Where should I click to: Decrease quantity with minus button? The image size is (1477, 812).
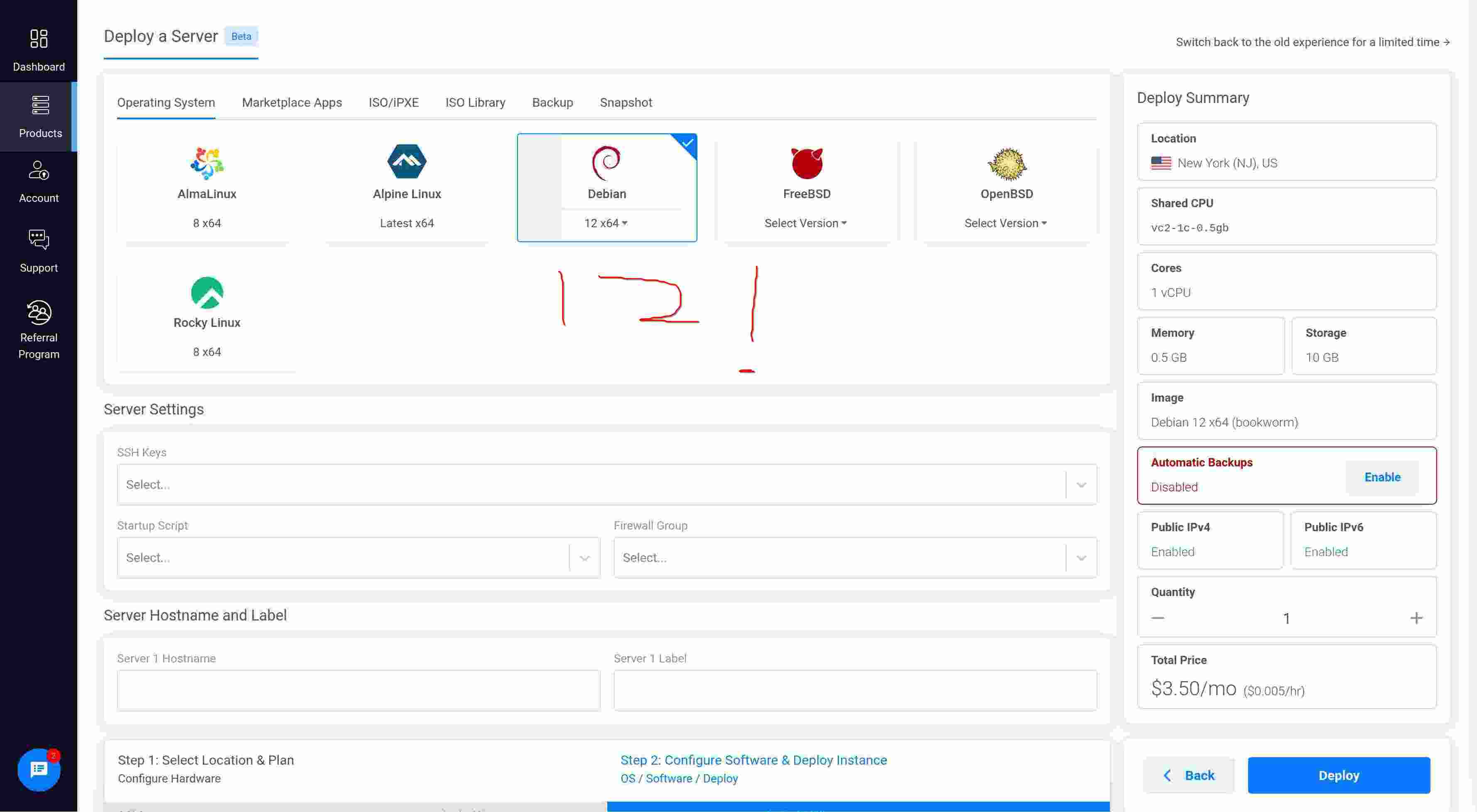pyautogui.click(x=1158, y=618)
